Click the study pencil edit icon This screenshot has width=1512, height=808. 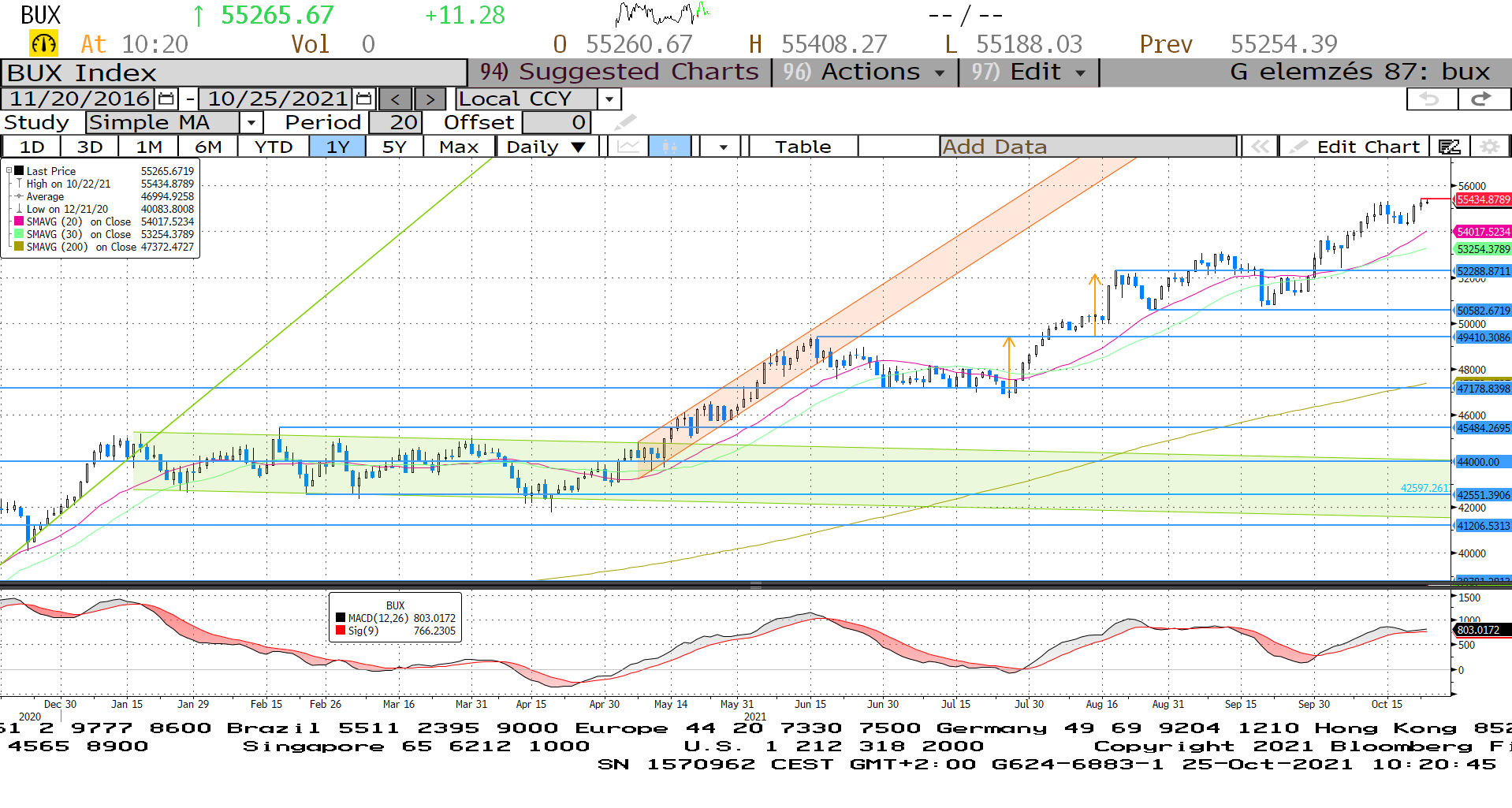pyautogui.click(x=625, y=122)
